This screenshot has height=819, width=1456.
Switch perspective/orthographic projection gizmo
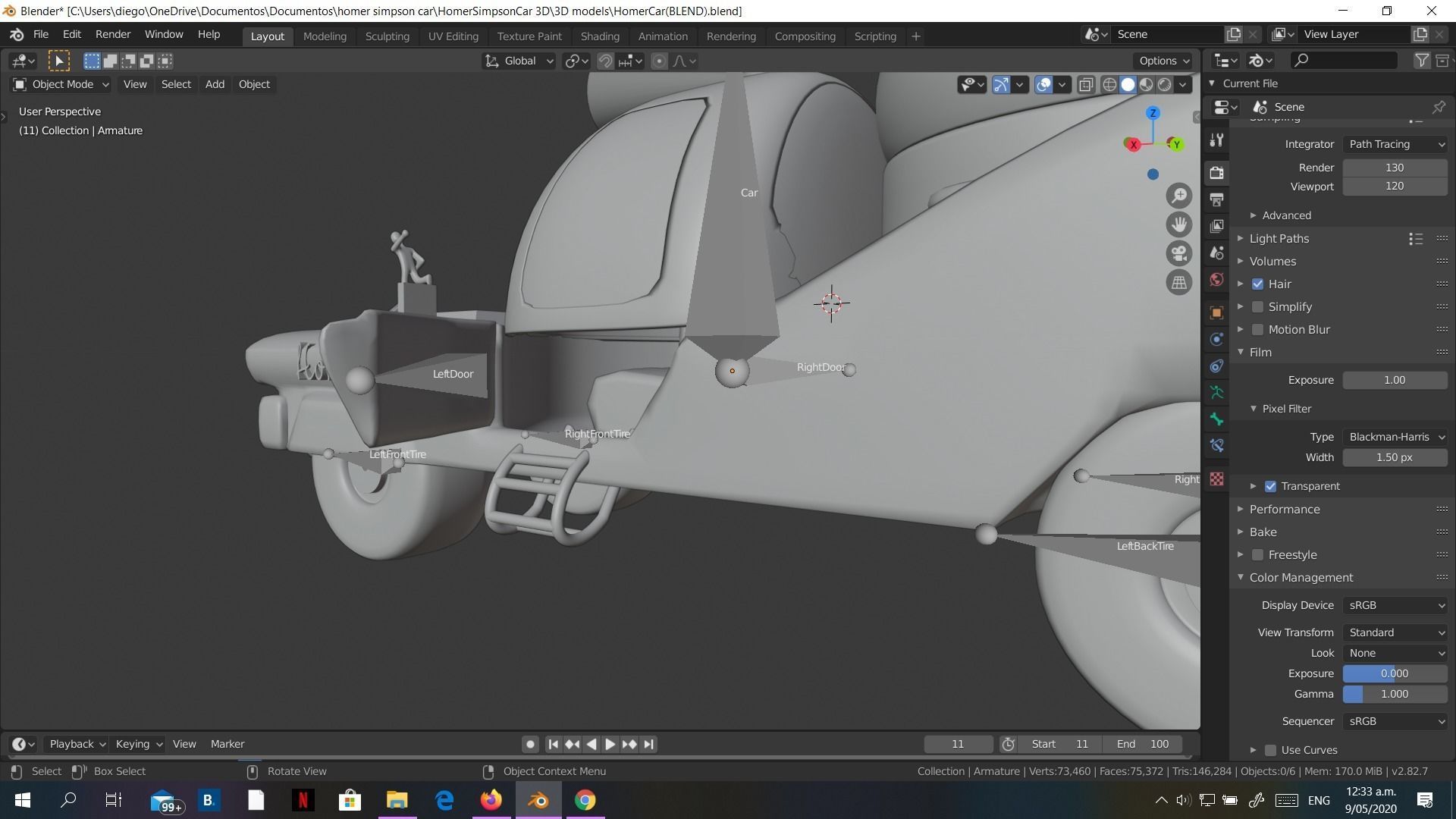pyautogui.click(x=1178, y=283)
